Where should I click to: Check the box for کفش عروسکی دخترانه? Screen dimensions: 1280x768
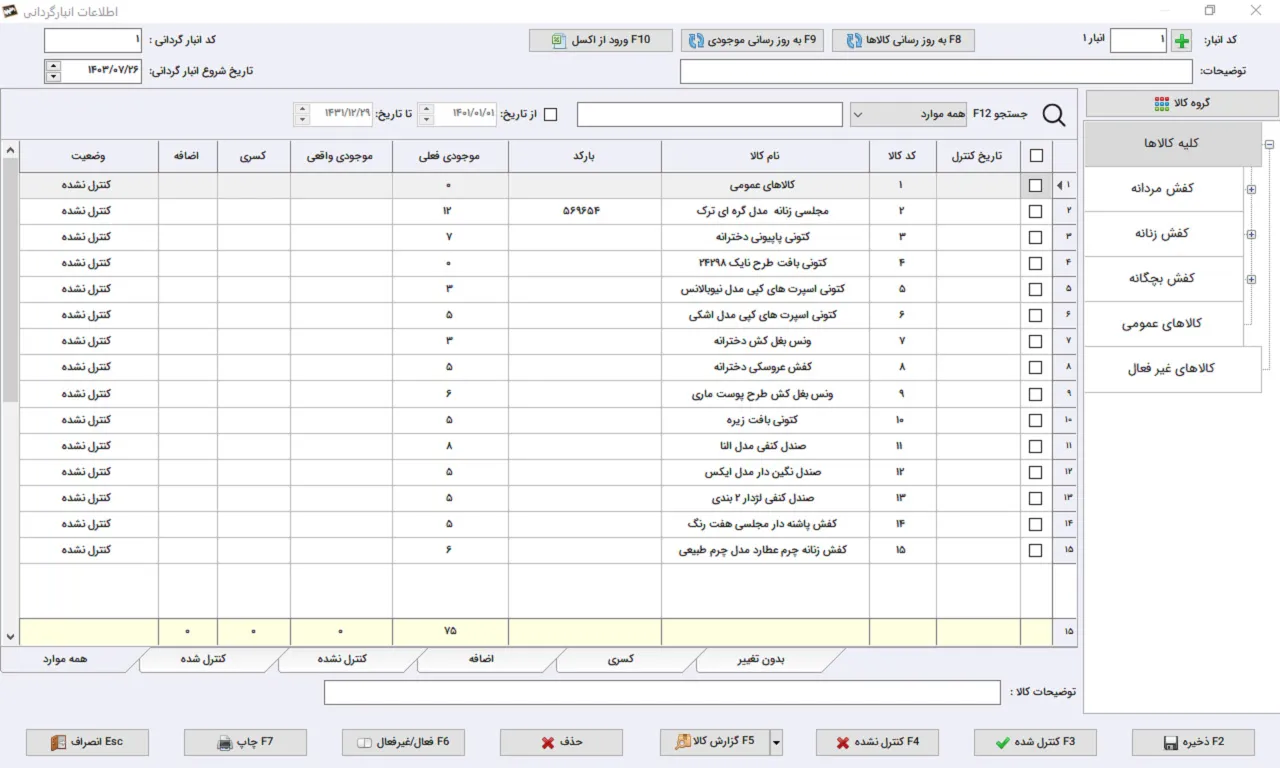1035,367
